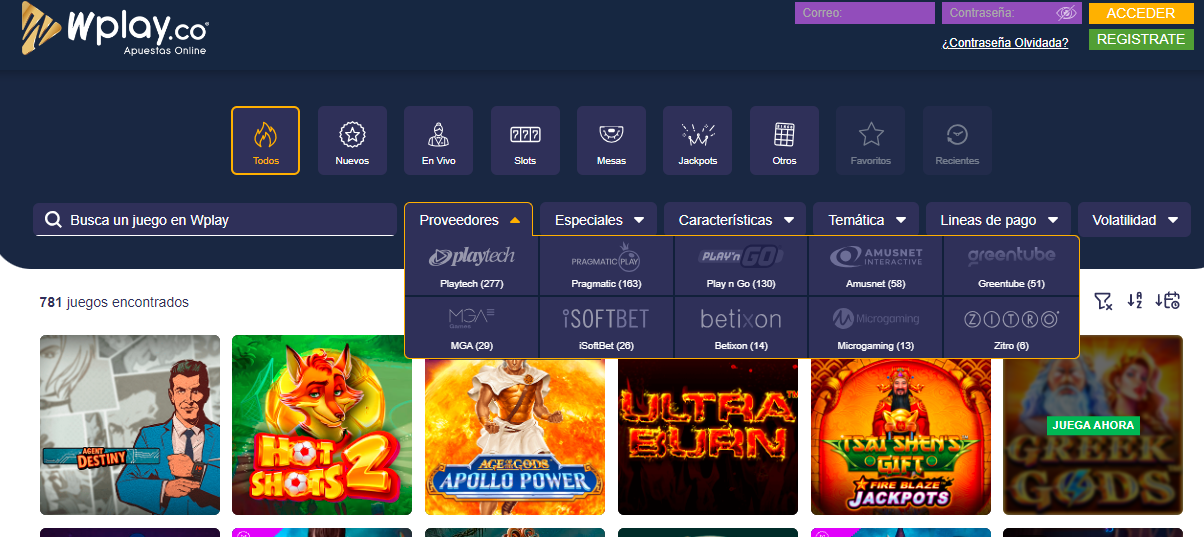
Task: Expand the Especiales dropdown
Action: 598,220
